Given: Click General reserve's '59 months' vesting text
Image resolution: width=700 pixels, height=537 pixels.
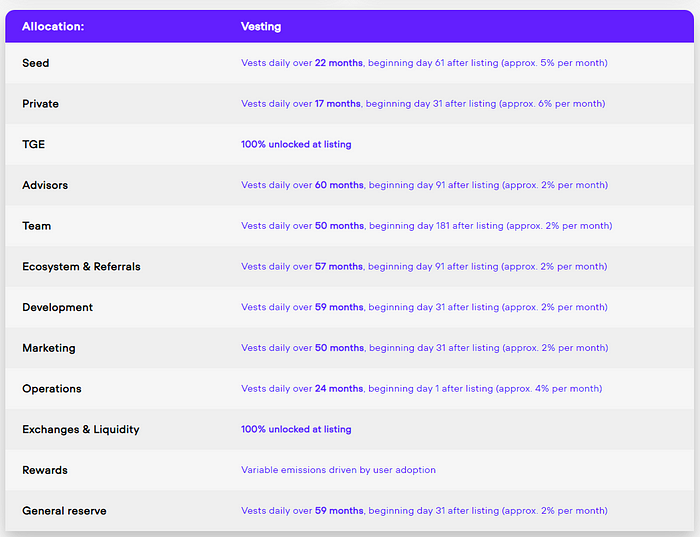Looking at the screenshot, I should (425, 511).
